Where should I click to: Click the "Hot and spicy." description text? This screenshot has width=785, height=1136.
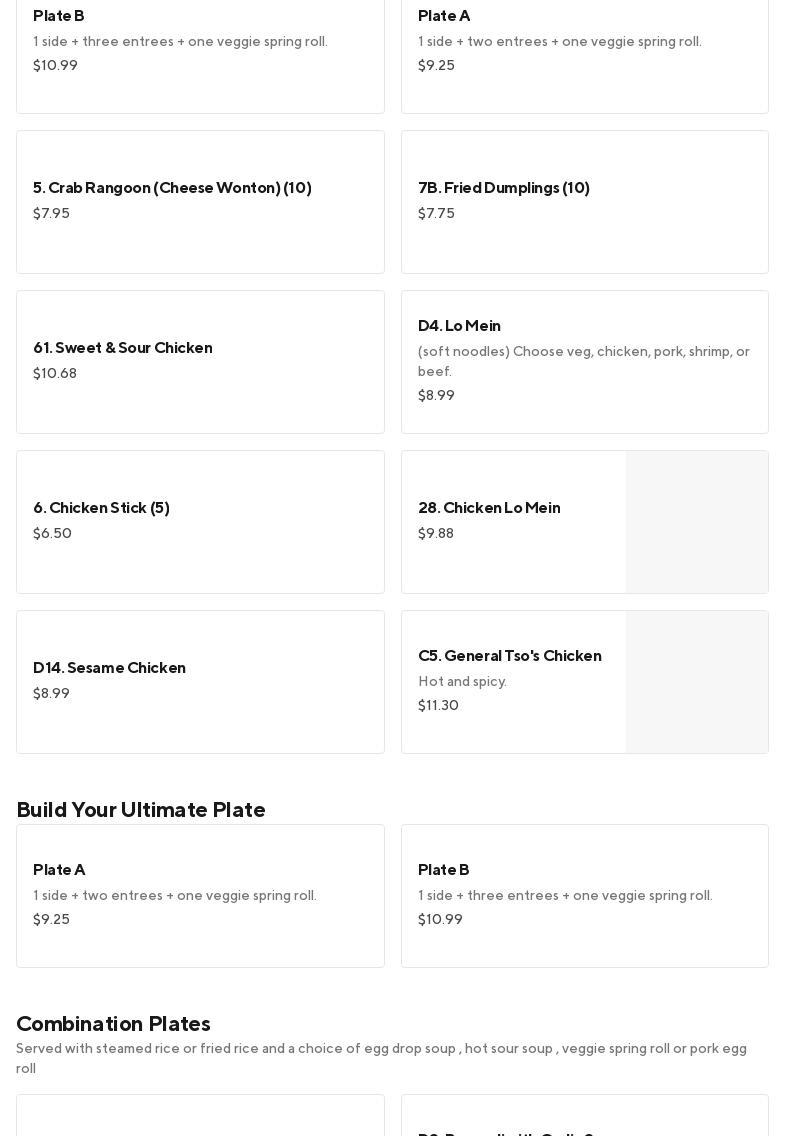[462, 682]
